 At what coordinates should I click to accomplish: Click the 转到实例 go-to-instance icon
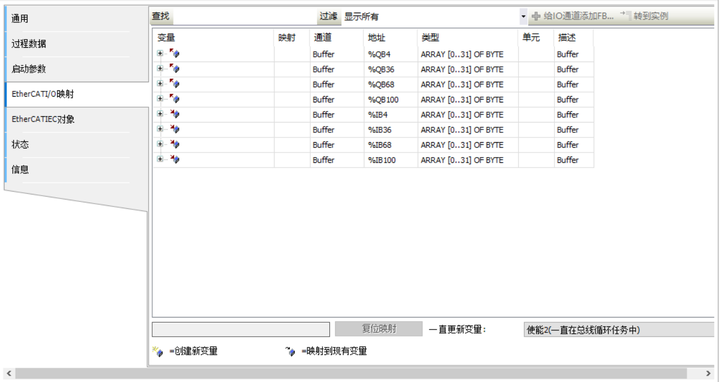pyautogui.click(x=625, y=16)
